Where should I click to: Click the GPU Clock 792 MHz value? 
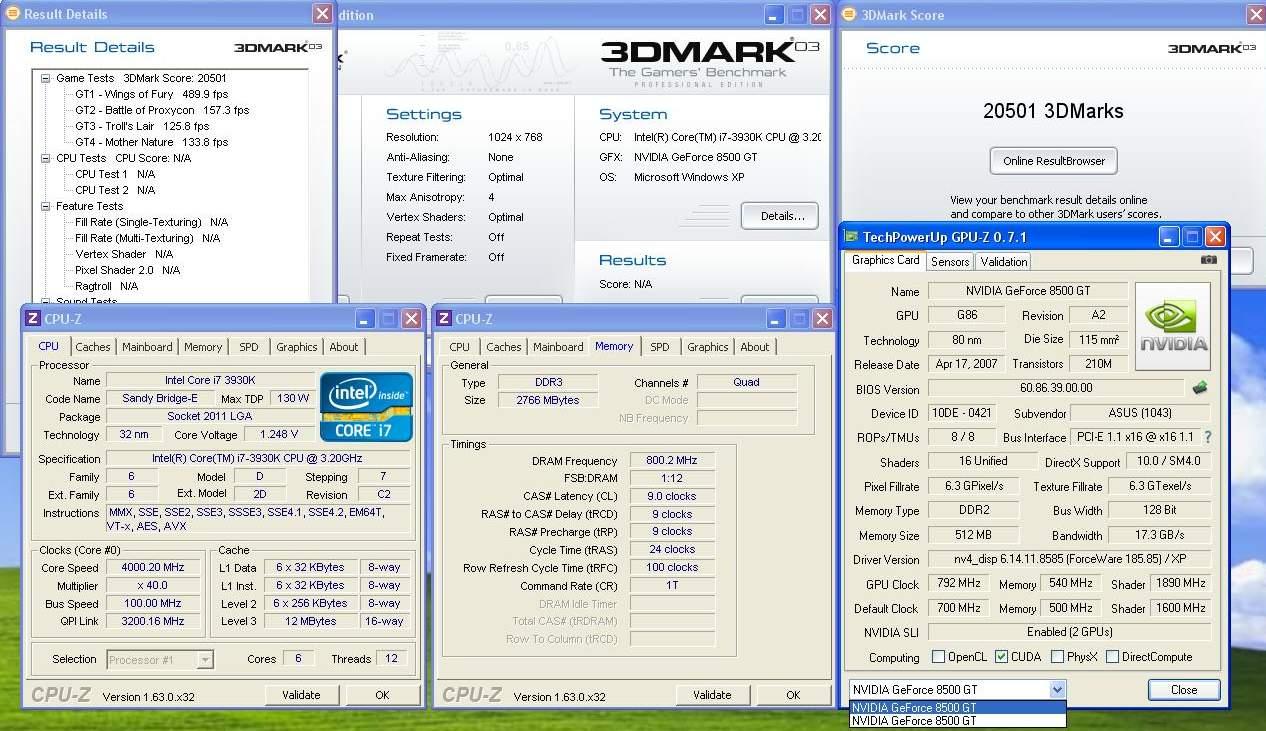[958, 583]
